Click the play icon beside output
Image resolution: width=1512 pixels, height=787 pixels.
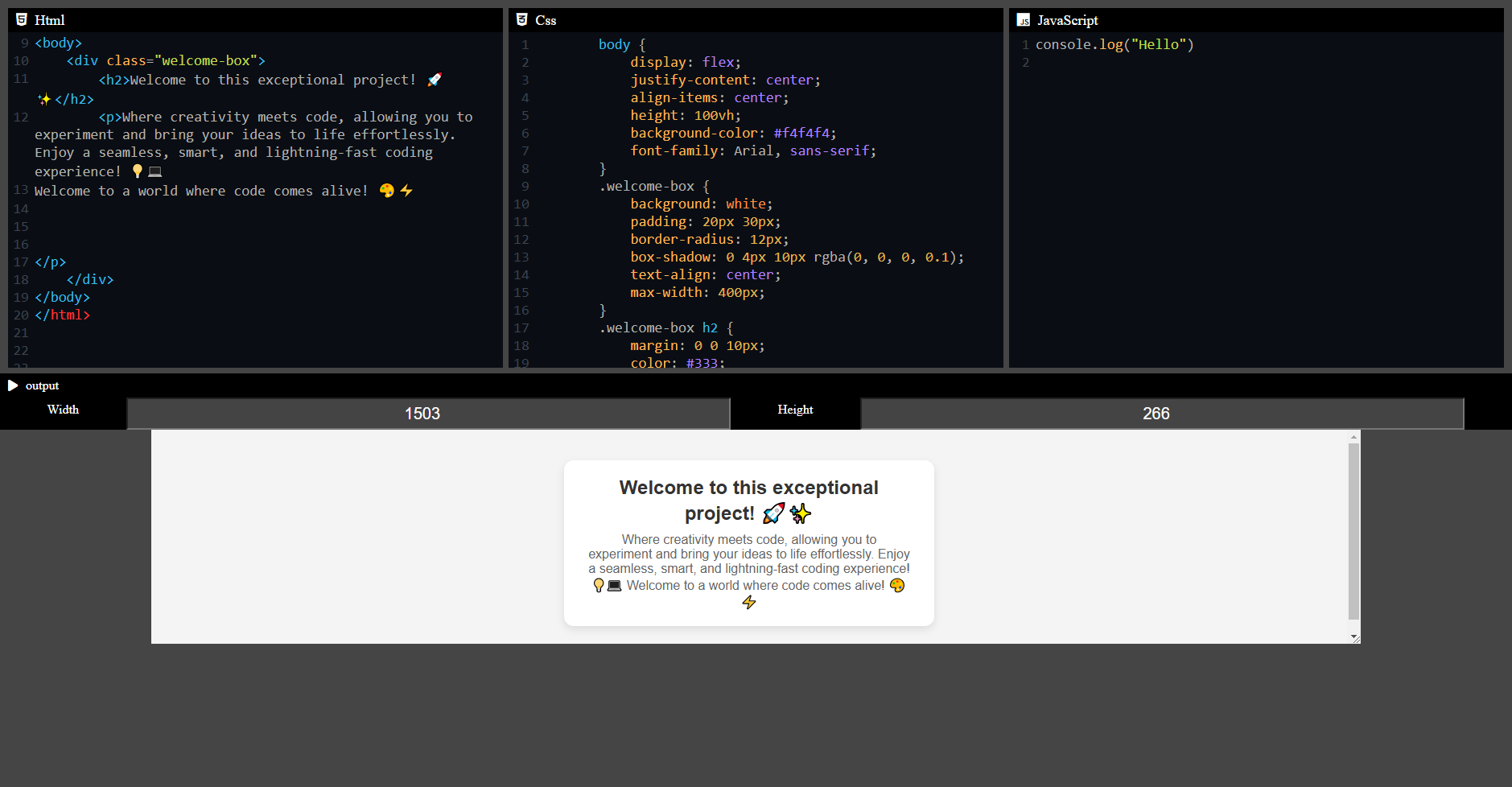[13, 385]
